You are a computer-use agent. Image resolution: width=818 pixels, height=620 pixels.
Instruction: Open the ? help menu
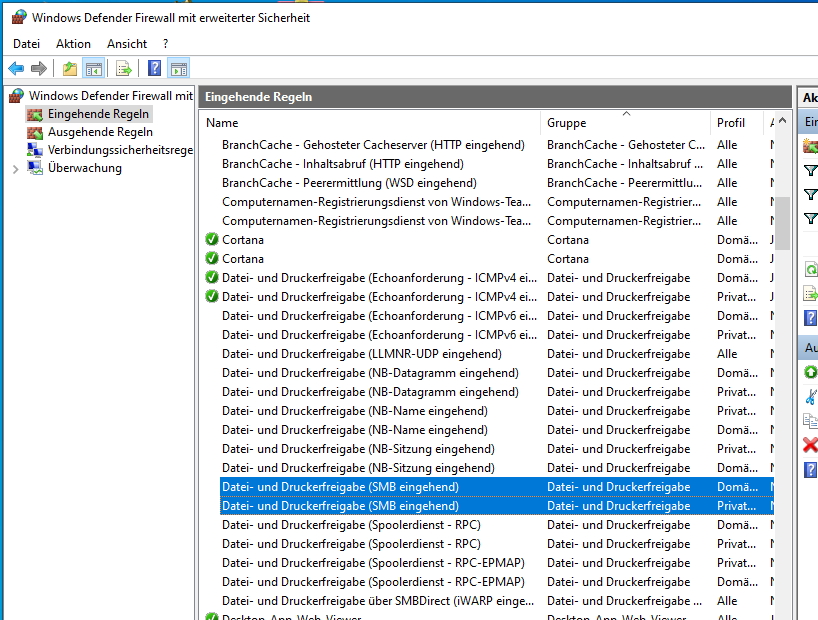click(165, 44)
